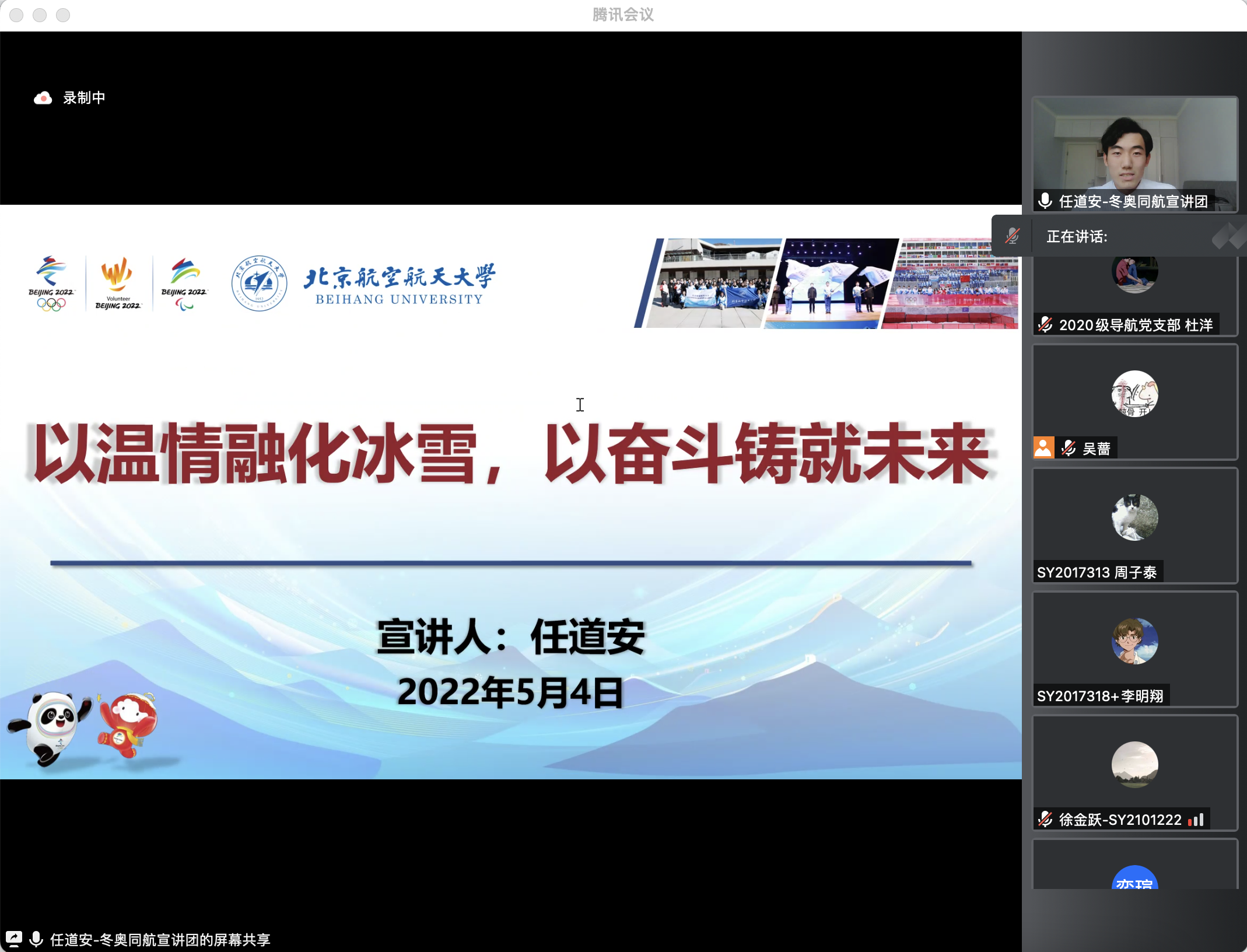
Task: Click the cloud recording status icon
Action: coord(43,98)
